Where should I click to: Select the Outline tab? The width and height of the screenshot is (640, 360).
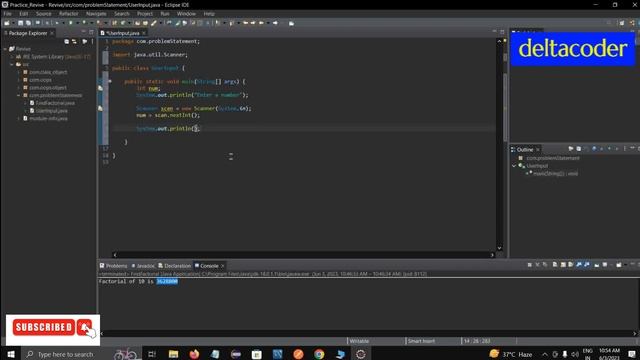pos(524,149)
